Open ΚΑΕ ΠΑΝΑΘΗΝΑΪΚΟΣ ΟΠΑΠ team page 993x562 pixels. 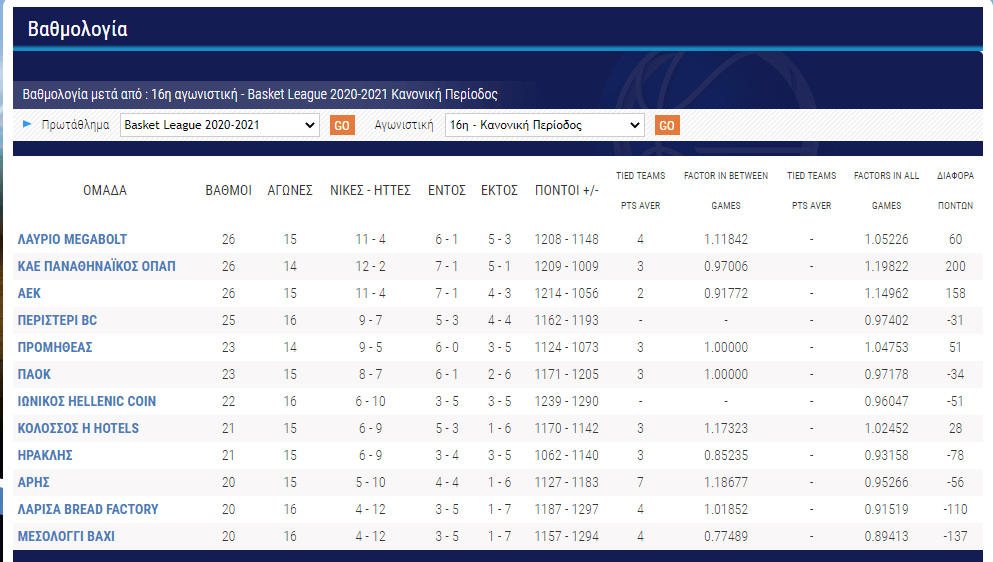coord(96,266)
